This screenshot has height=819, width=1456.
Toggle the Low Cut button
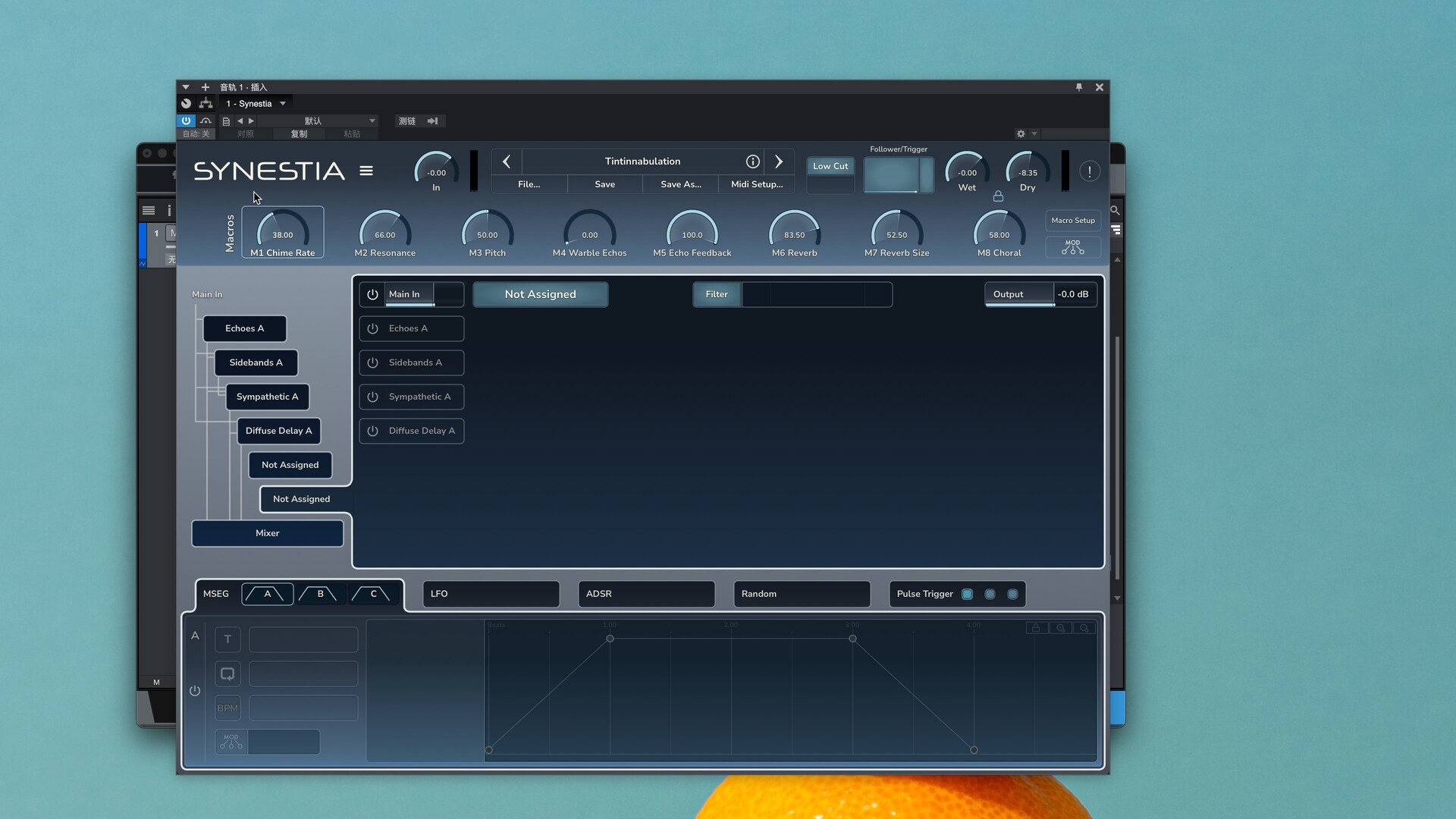point(830,166)
